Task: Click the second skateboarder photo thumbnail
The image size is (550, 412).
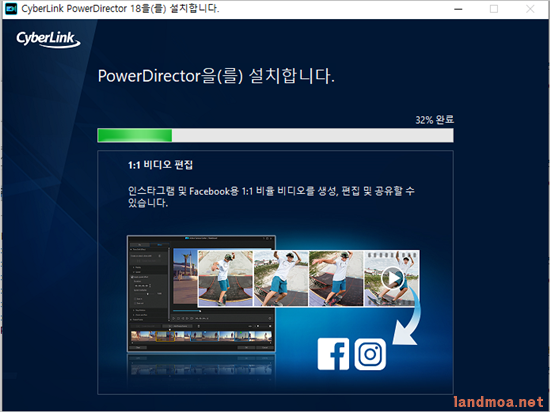Action: [x=281, y=278]
